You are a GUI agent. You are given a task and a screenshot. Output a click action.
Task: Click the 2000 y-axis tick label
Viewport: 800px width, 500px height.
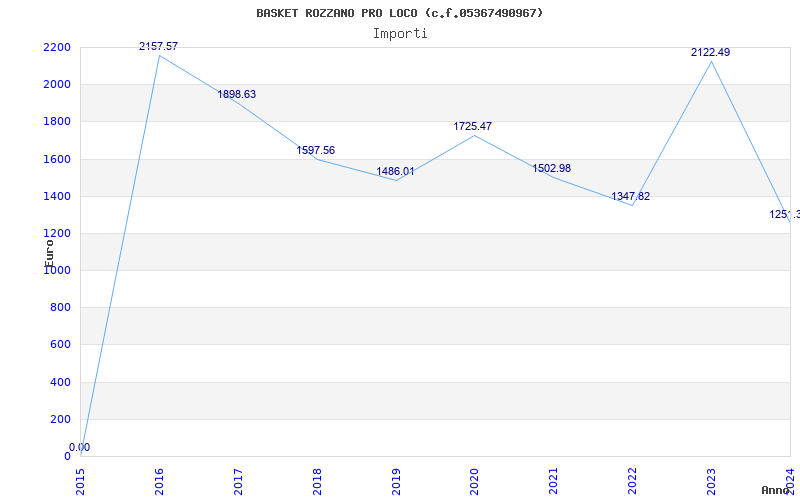point(57,85)
